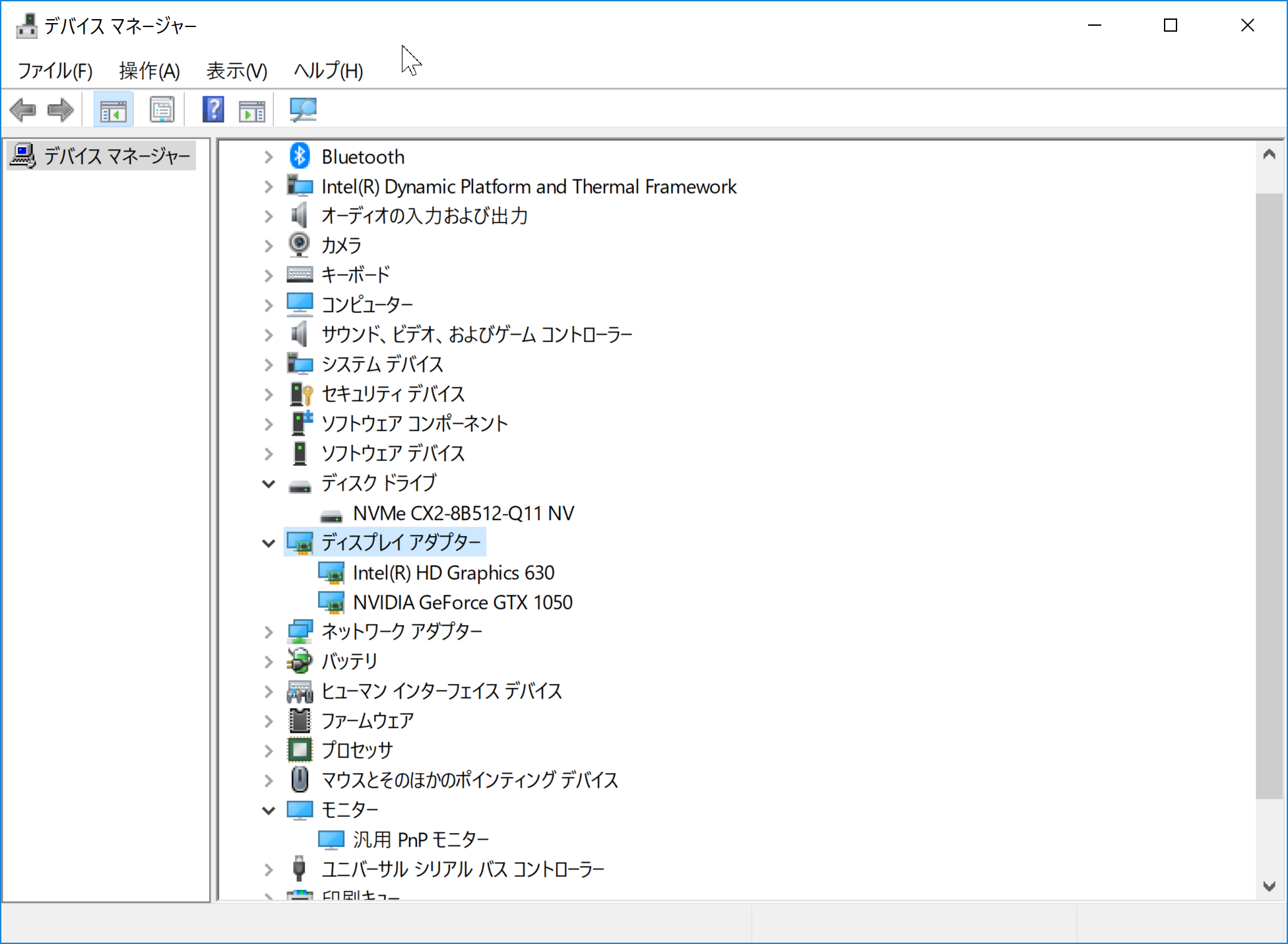Select 汎用 PnP モニター device
Screen dimensions: 1288x944
tap(421, 839)
